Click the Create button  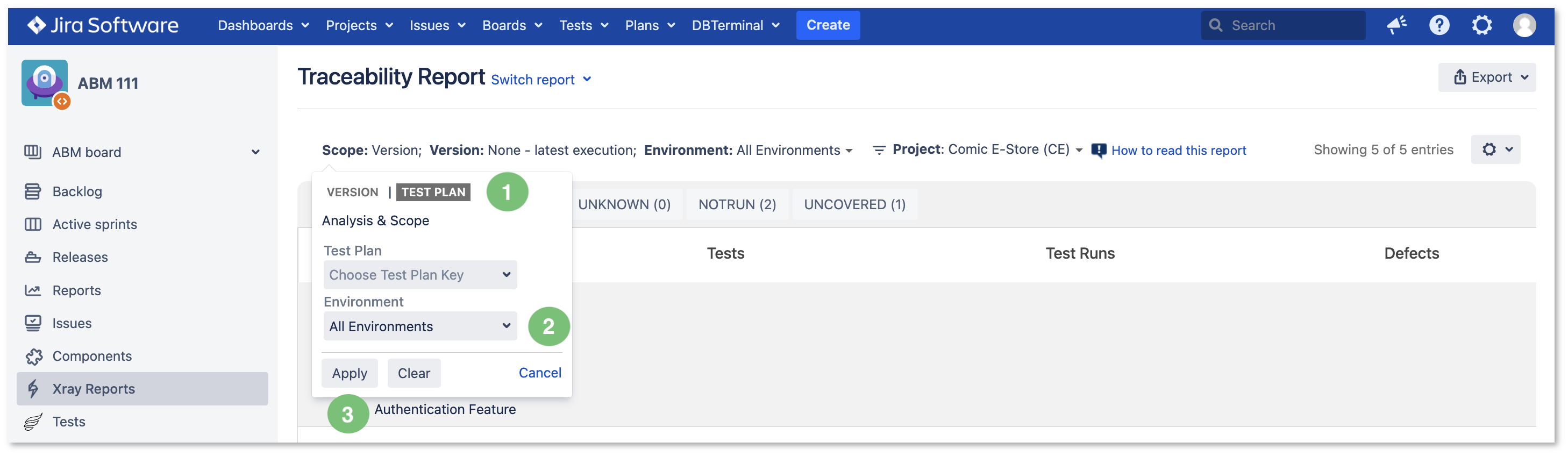coord(828,25)
